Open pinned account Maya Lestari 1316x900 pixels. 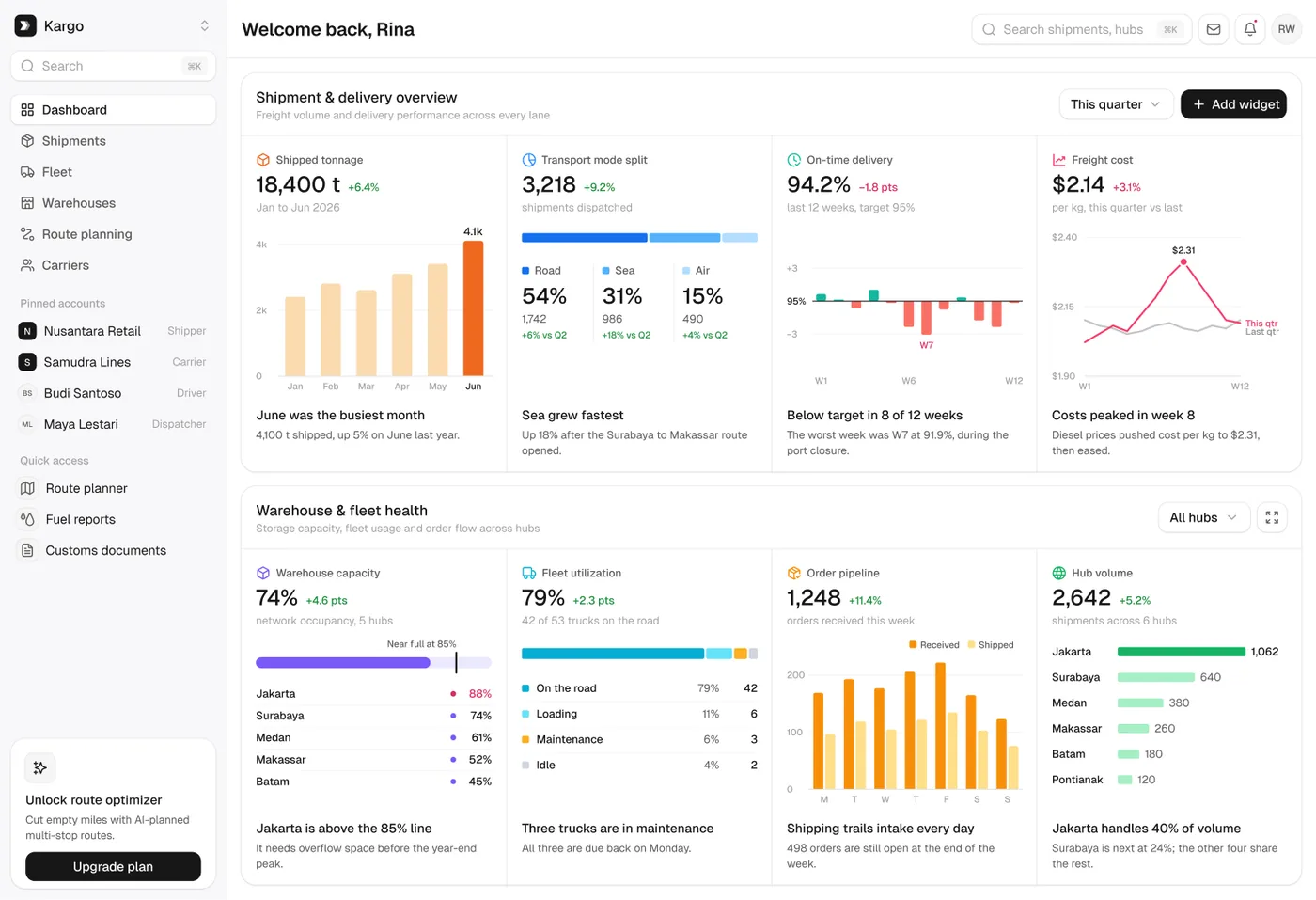tap(113, 424)
